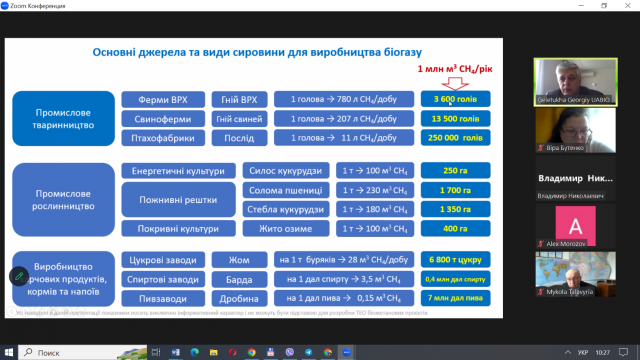This screenshot has height=360, width=640.
Task: Click the Барда box
Action: [239, 280]
